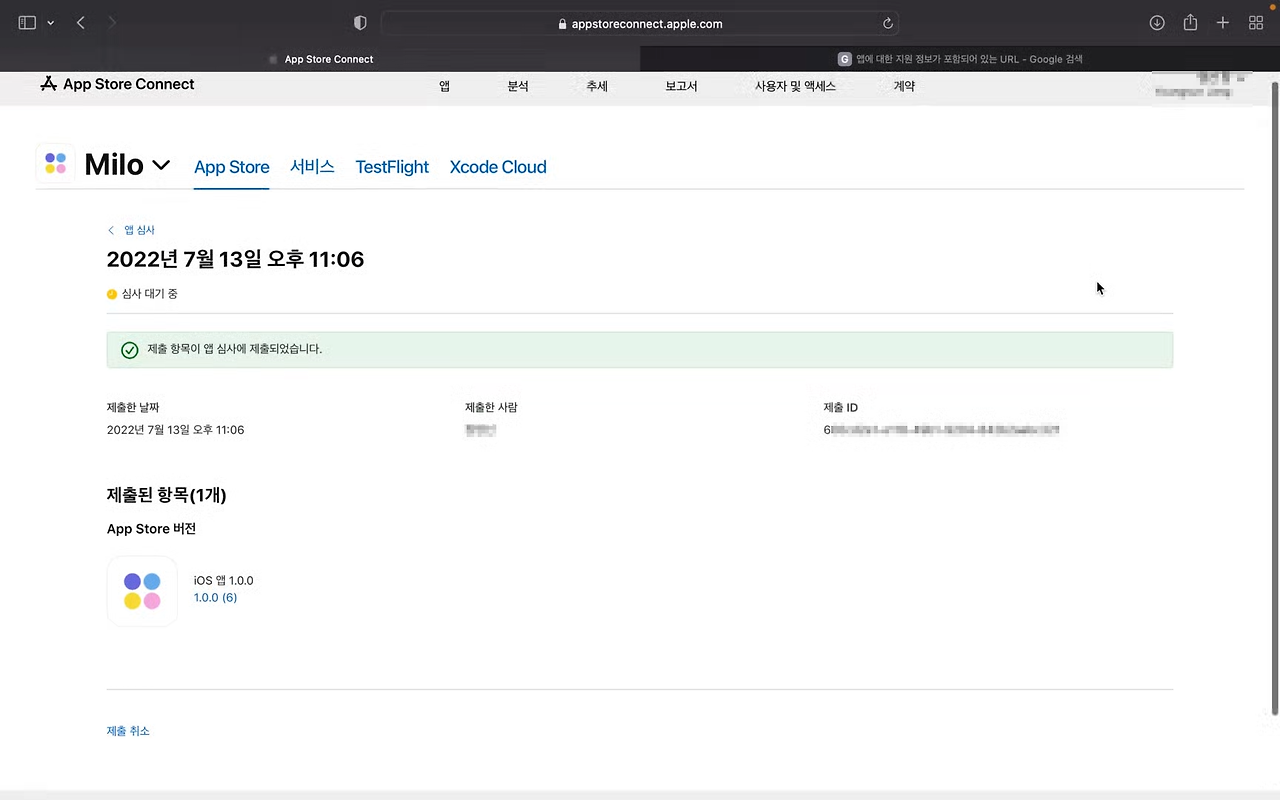Open the blurred account menu in header
Image resolution: width=1280 pixels, height=800 pixels.
1201,85
